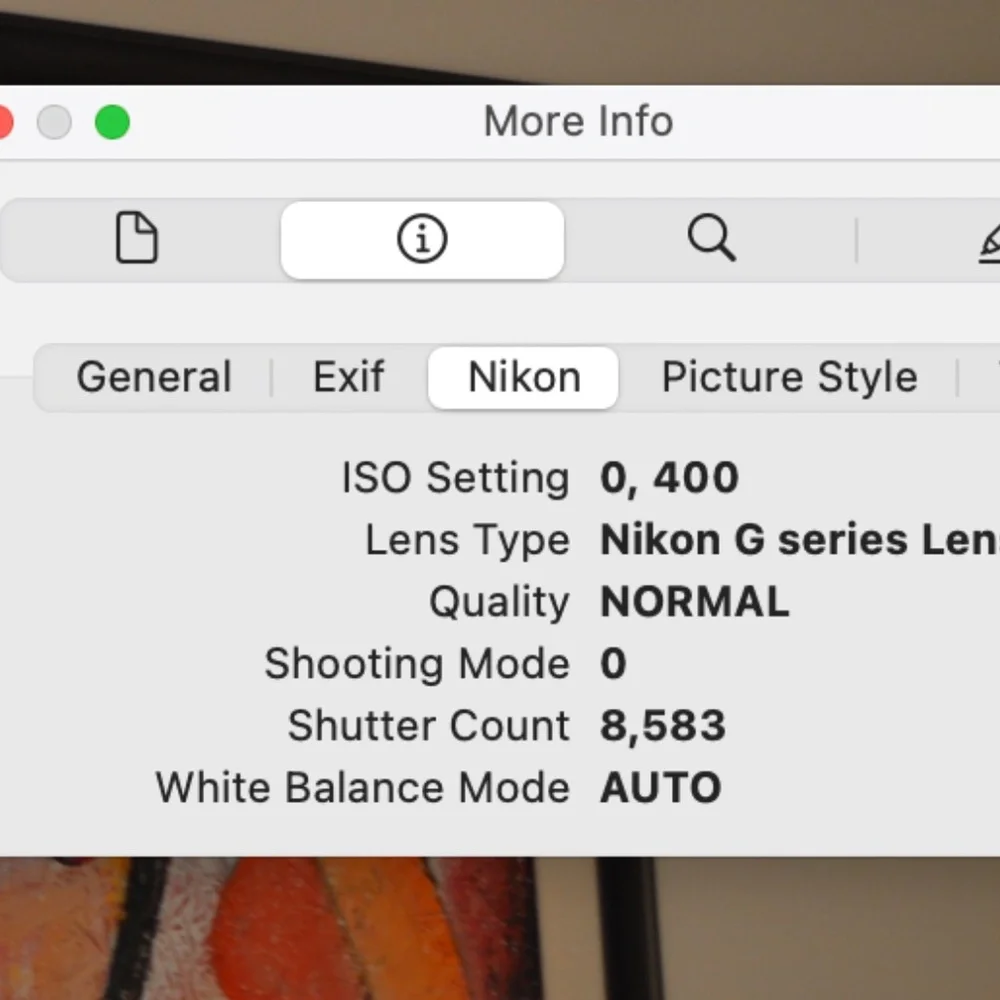The image size is (1000, 1000).
Task: Click the green zoom window button
Action: pos(112,122)
